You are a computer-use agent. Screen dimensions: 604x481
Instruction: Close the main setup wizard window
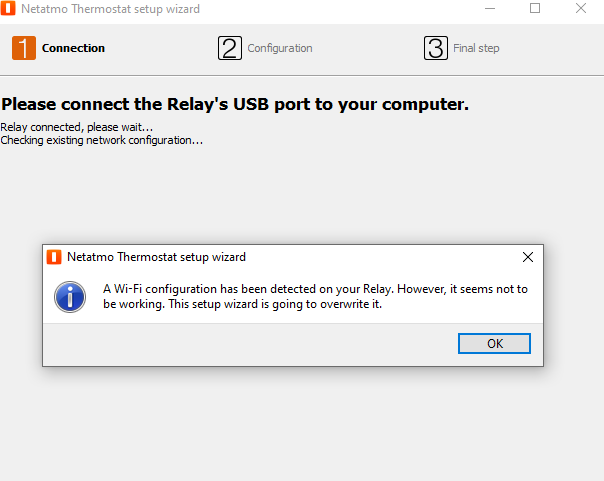click(x=581, y=9)
